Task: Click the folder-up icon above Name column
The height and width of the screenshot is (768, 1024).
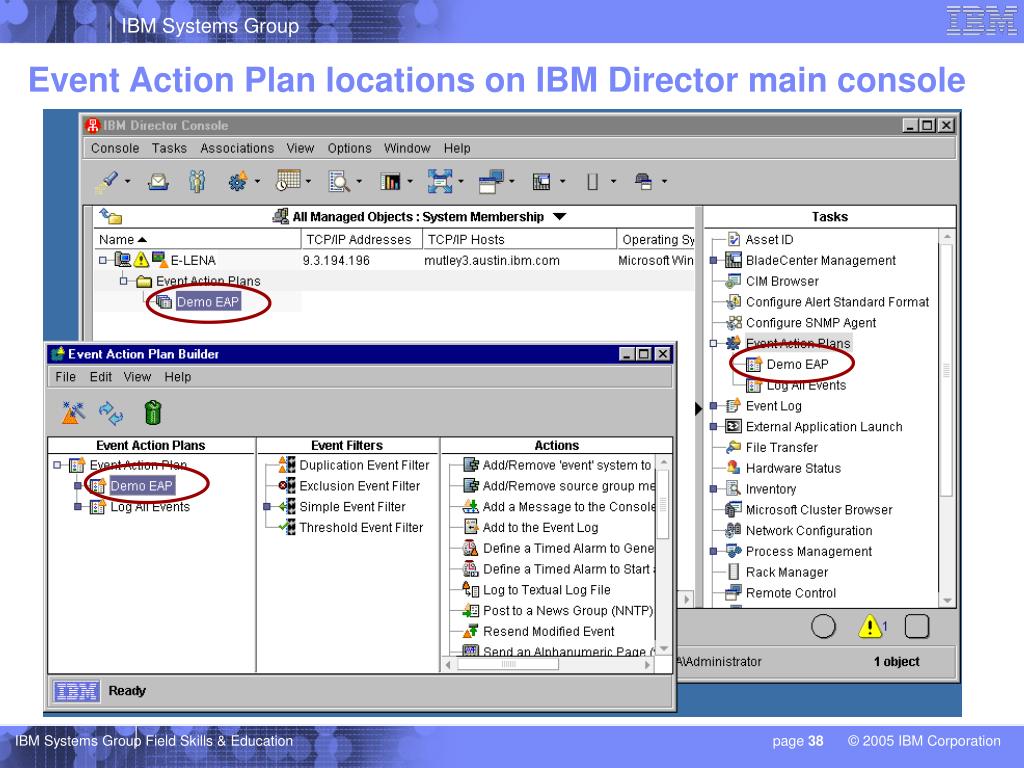Action: 110,216
